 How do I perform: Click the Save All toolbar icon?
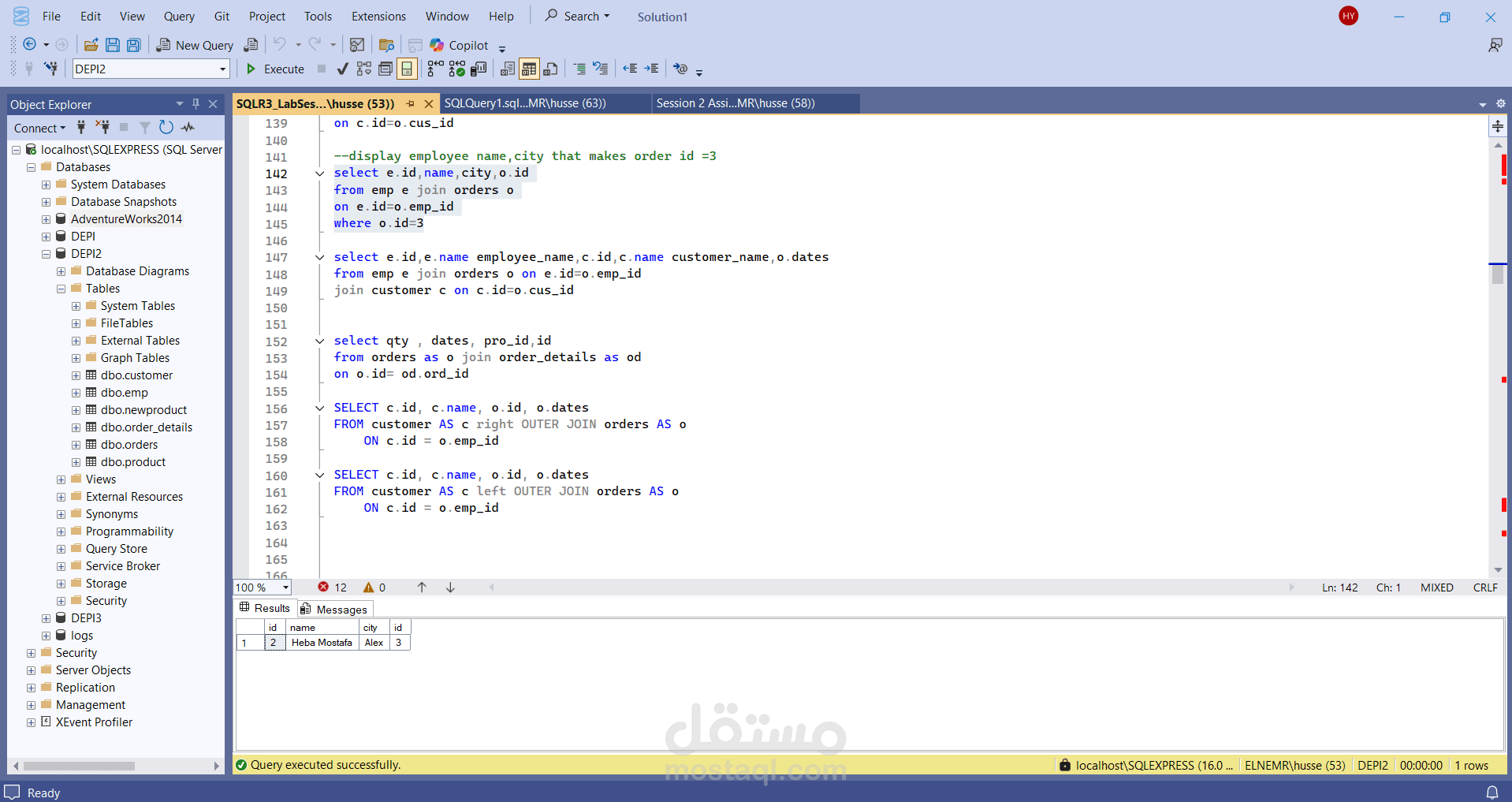click(134, 45)
